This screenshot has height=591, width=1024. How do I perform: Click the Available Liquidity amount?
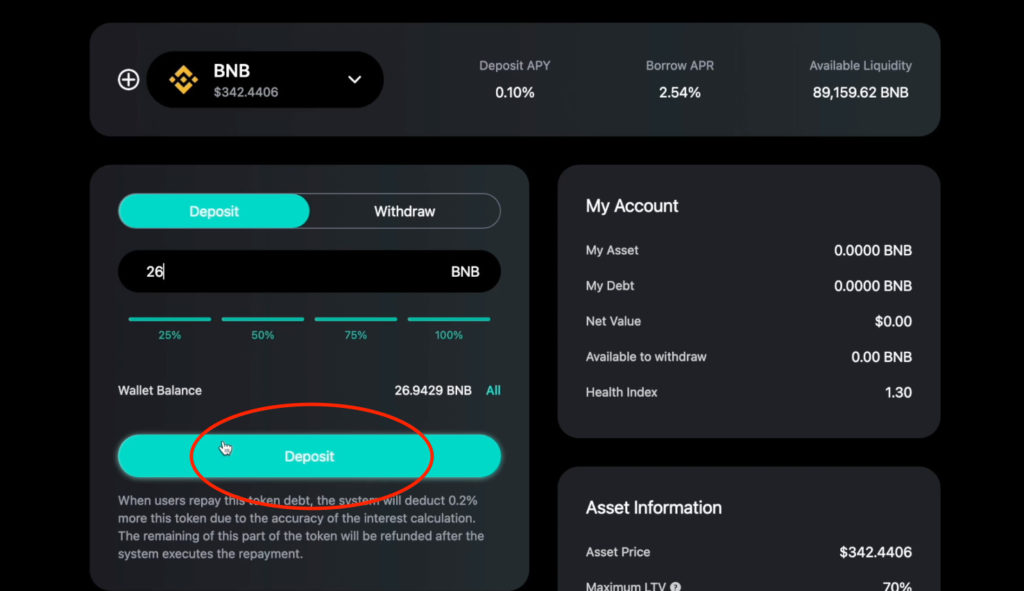coord(860,93)
